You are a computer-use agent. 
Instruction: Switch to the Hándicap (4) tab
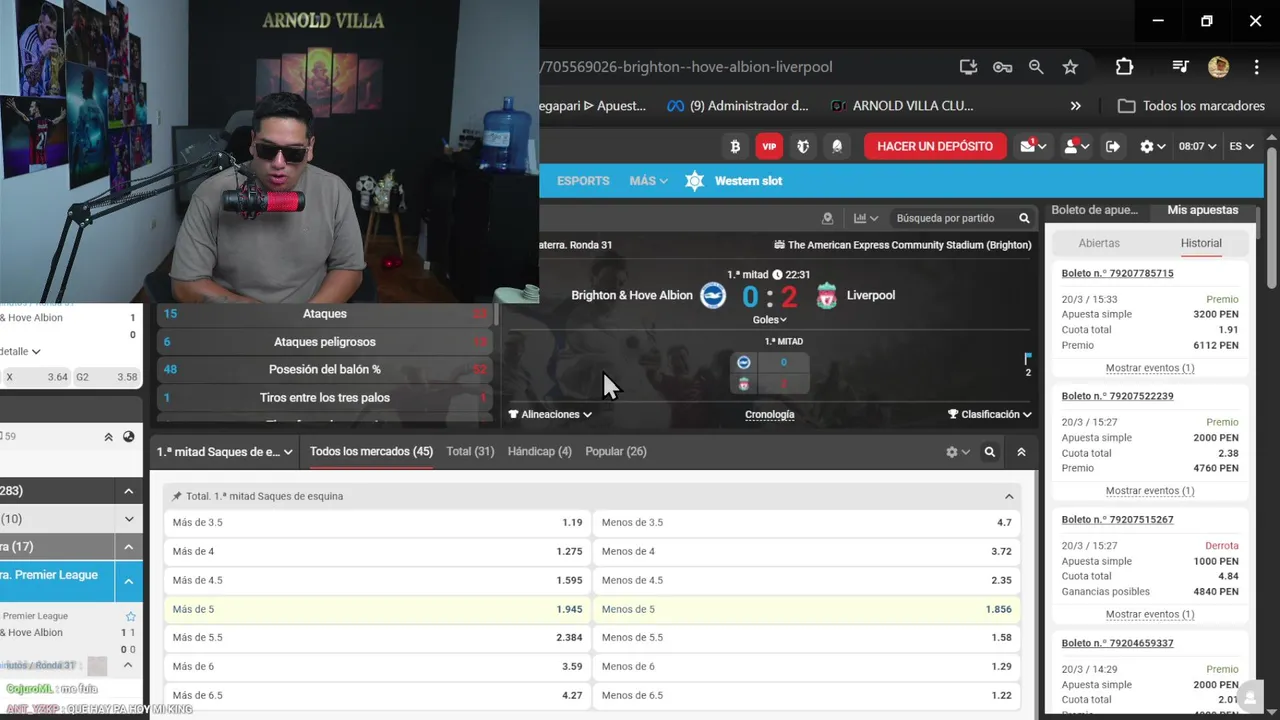point(540,452)
